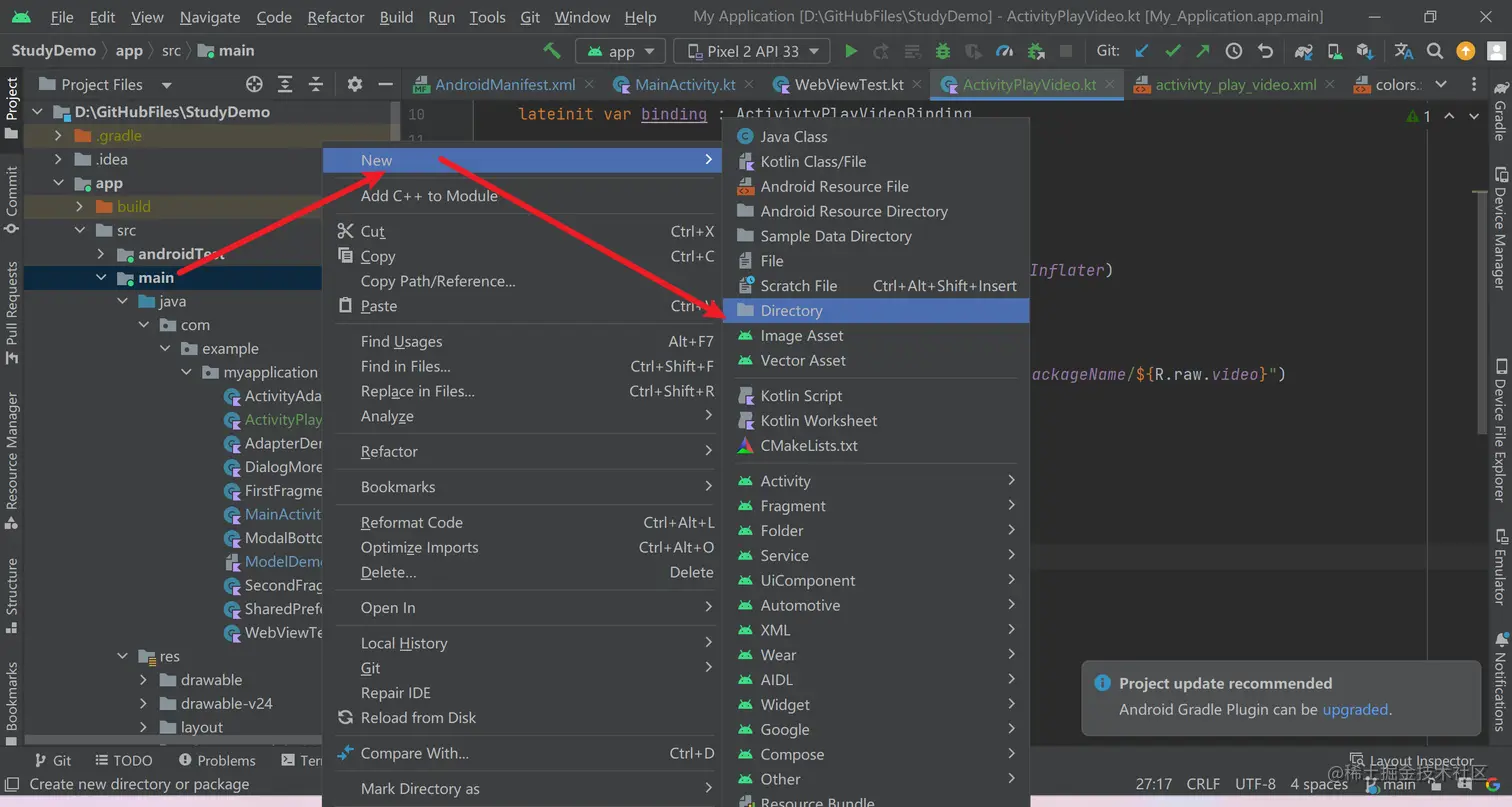The width and height of the screenshot is (1512, 807).
Task: Open the Profile app gauge icon
Action: point(1005,51)
